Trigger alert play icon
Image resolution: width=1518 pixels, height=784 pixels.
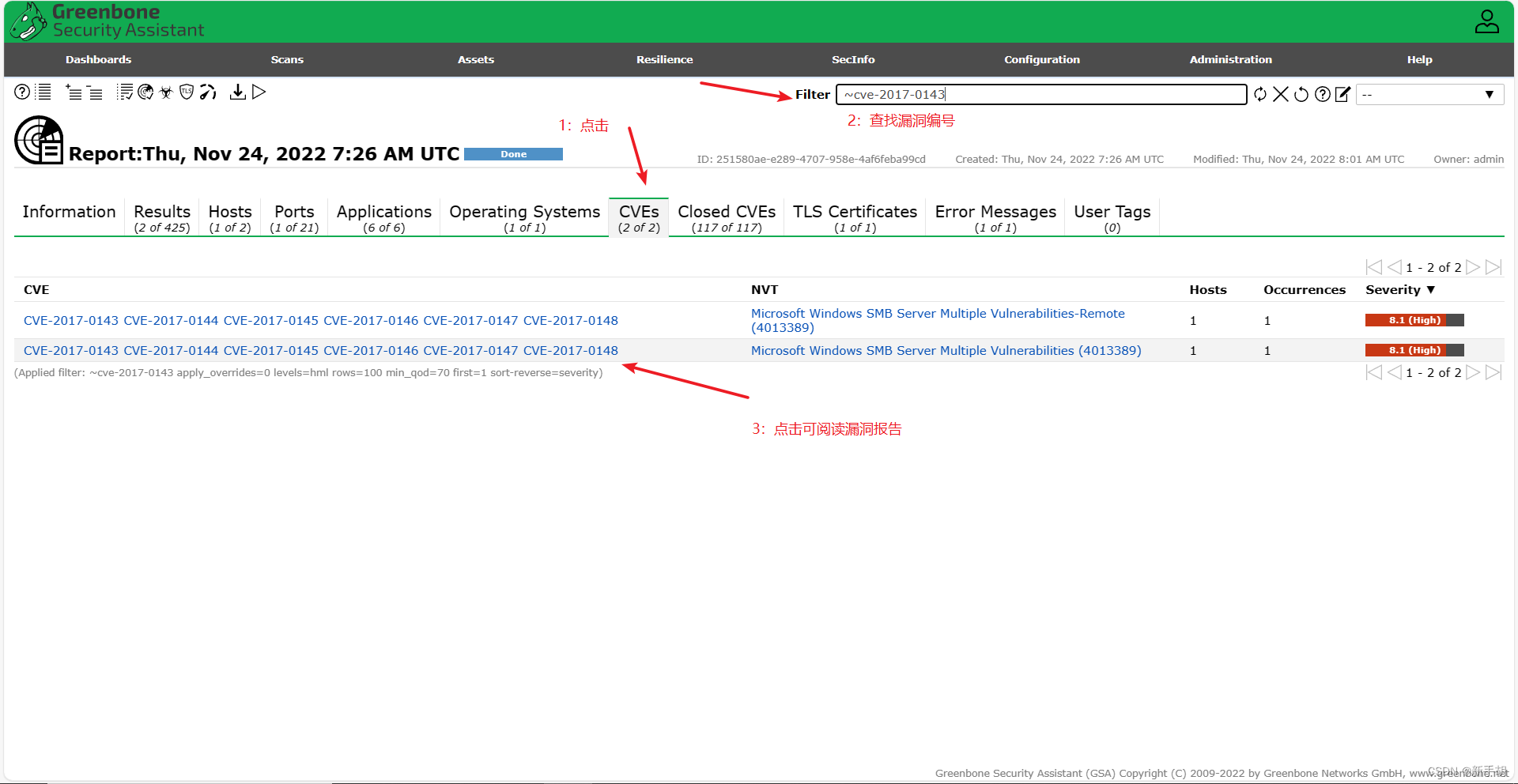259,92
